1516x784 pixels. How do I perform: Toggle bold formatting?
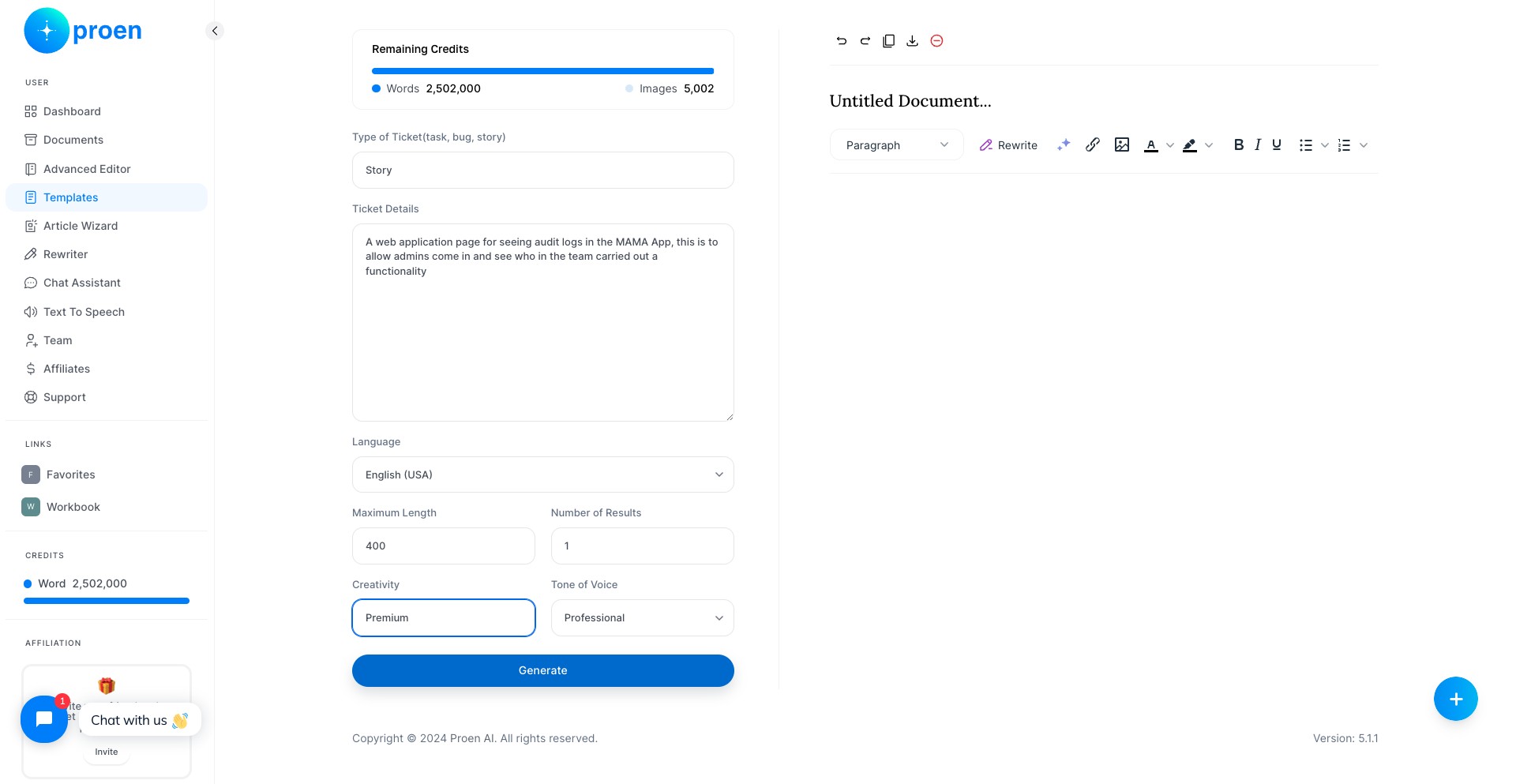click(1239, 144)
